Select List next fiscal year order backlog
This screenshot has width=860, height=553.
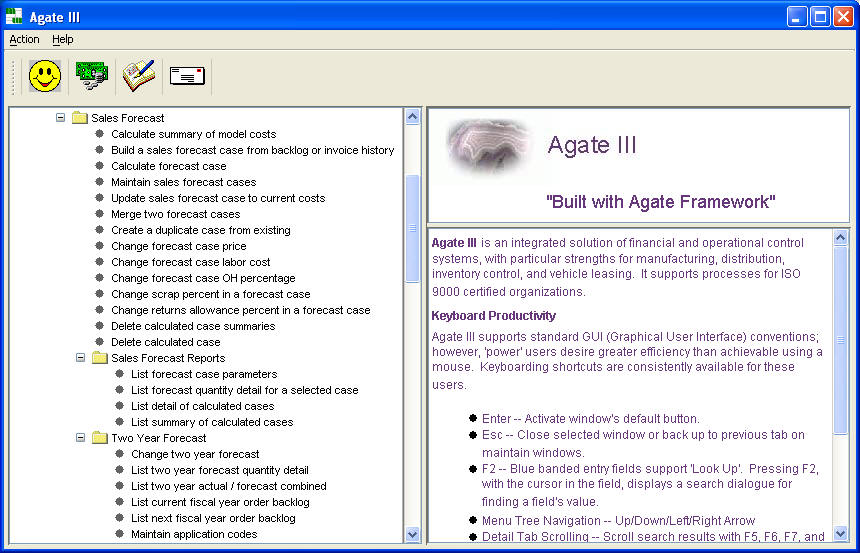pos(213,518)
